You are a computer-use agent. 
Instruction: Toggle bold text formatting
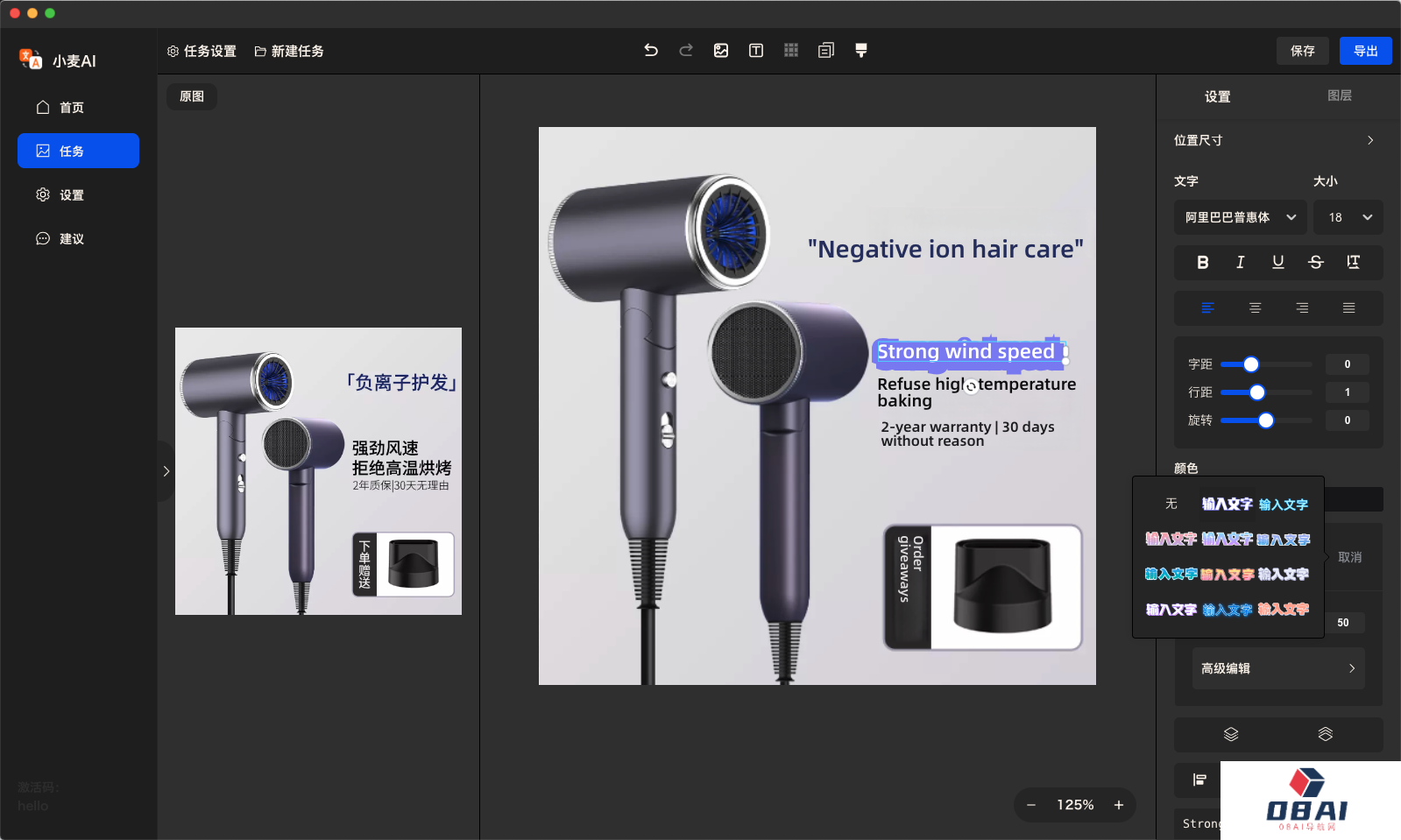[1203, 262]
